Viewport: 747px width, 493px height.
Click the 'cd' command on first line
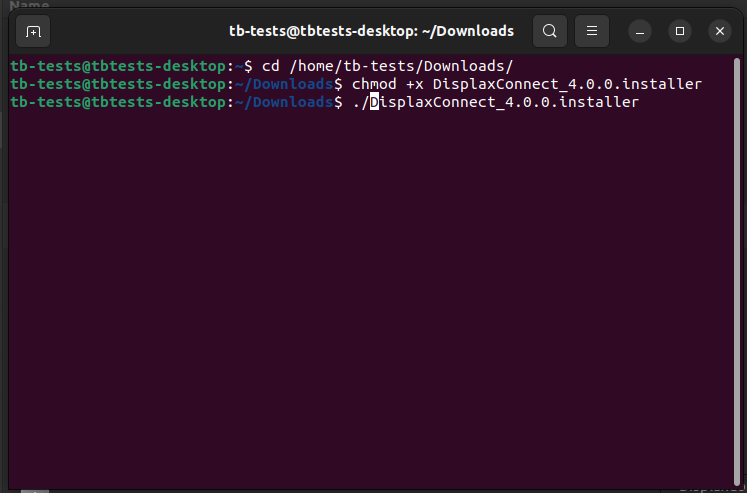point(270,66)
